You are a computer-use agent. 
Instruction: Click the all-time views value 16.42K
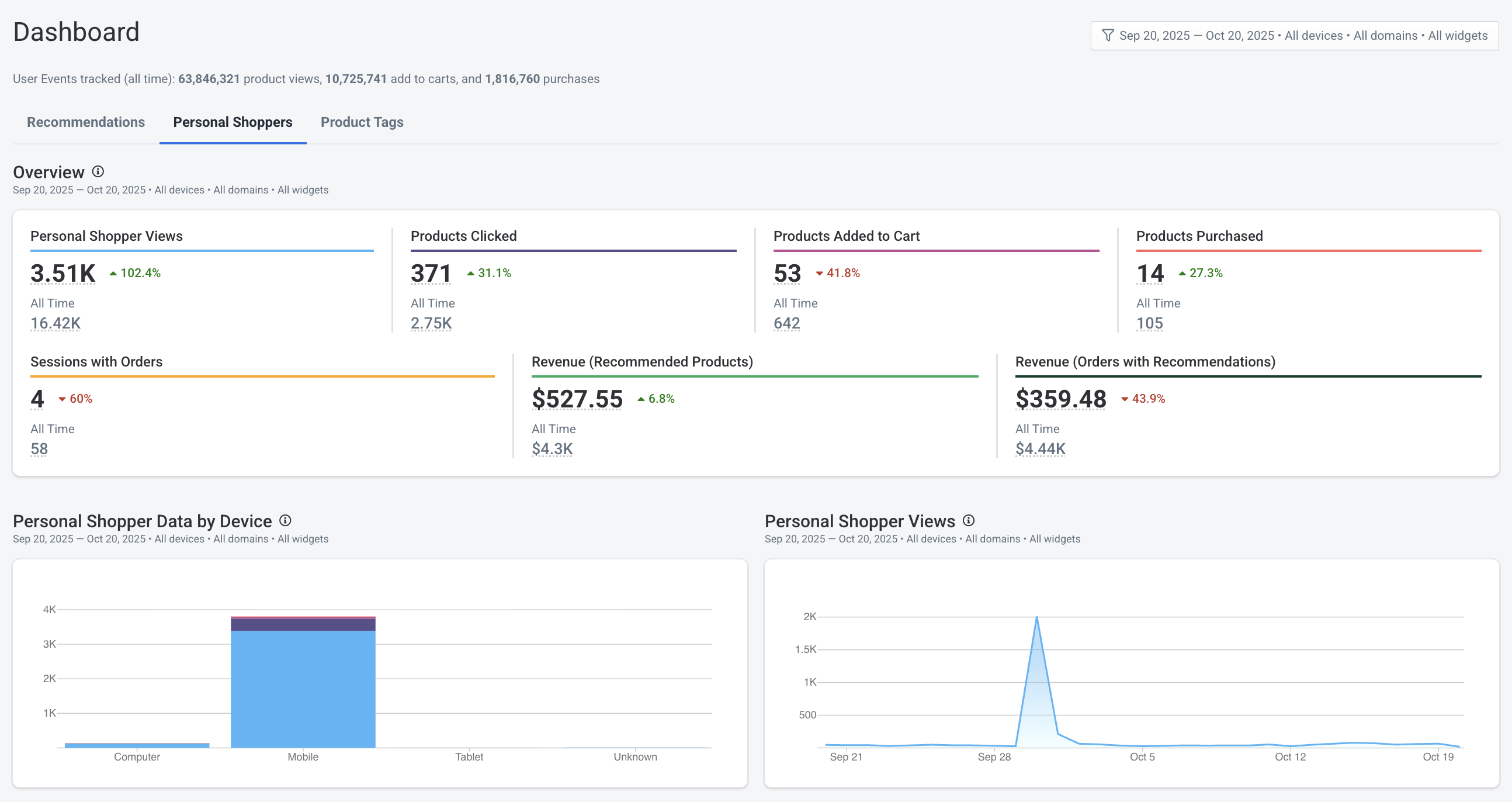[x=55, y=323]
